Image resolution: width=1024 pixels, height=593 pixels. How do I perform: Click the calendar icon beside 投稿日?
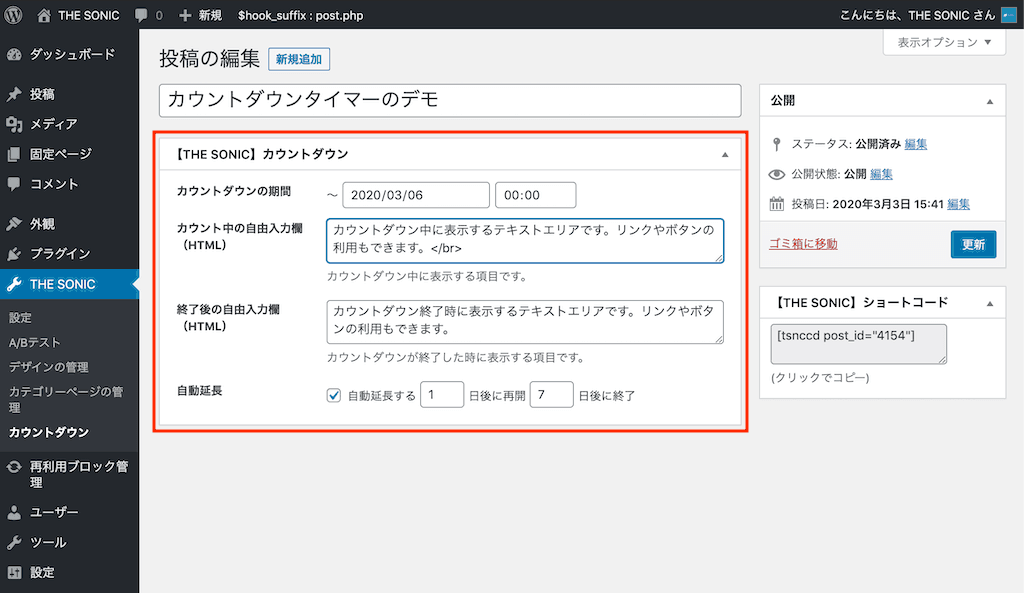(x=776, y=204)
